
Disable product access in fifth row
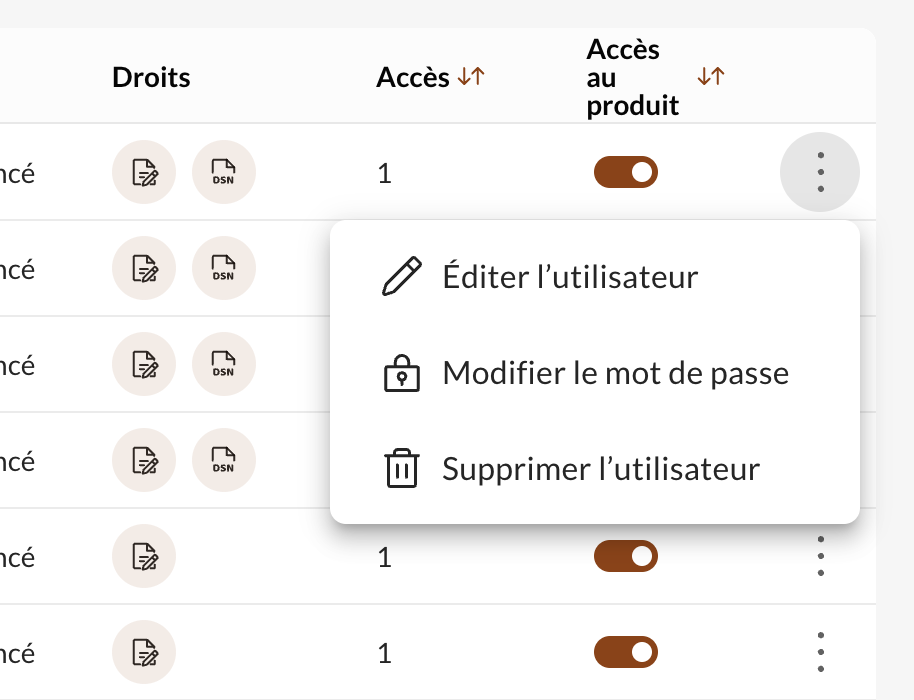[x=626, y=556]
